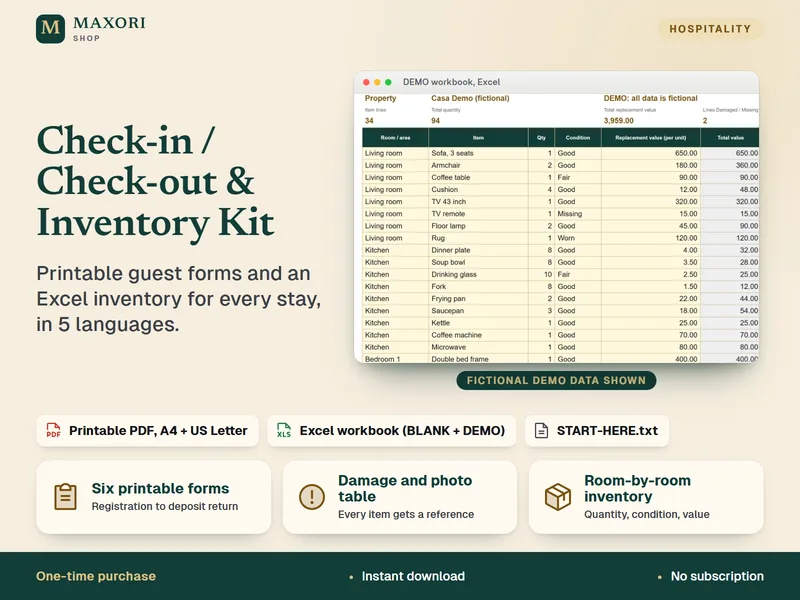This screenshot has width=800, height=600.
Task: Click the clipboard icon for printable forms
Action: 66,497
